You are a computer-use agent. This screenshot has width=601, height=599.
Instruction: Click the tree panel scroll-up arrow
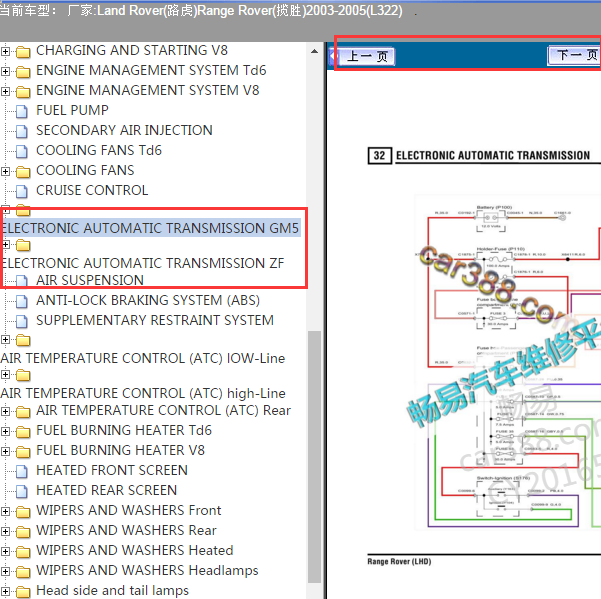point(314,51)
